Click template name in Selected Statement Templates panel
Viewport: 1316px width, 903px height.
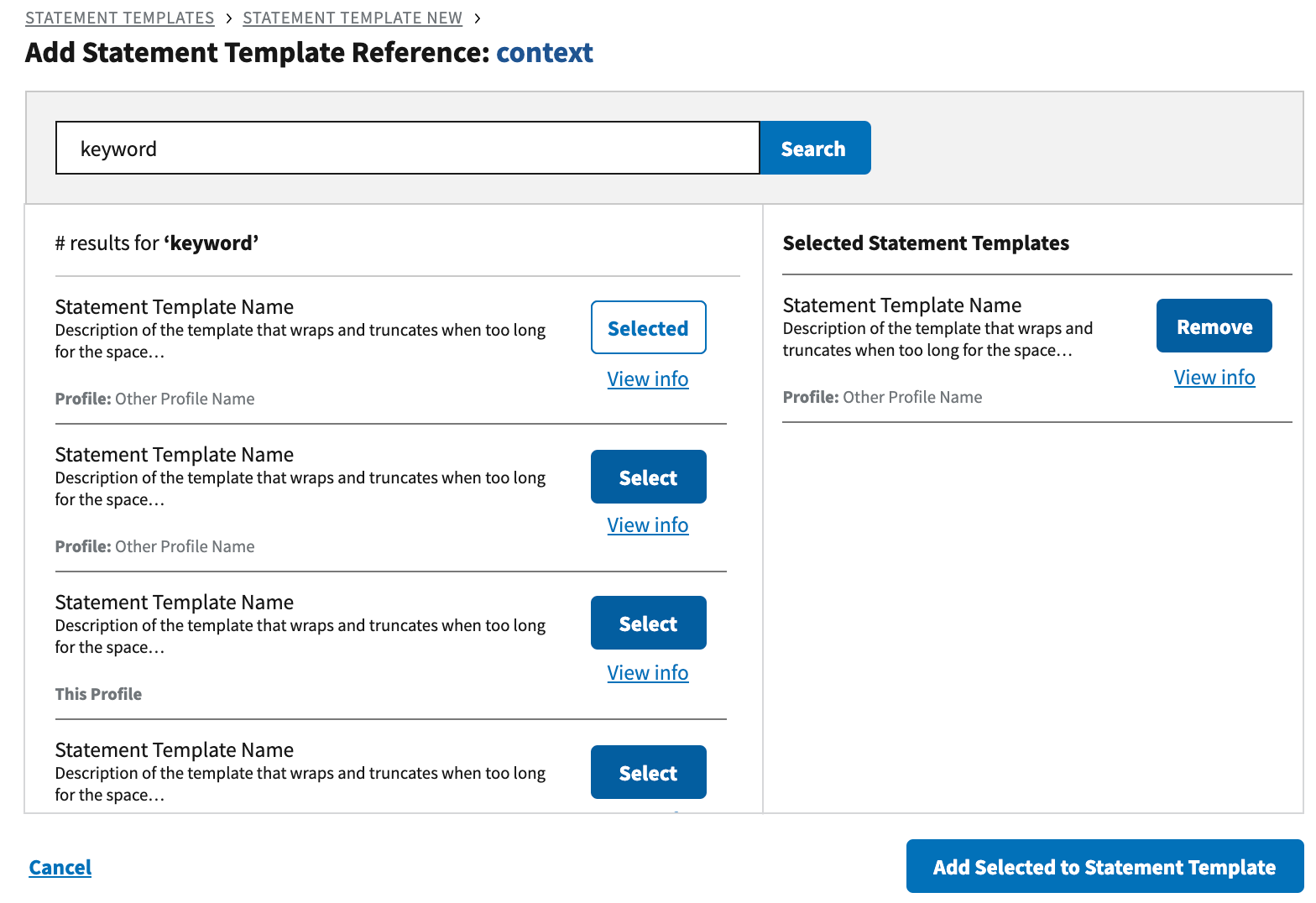coord(902,305)
